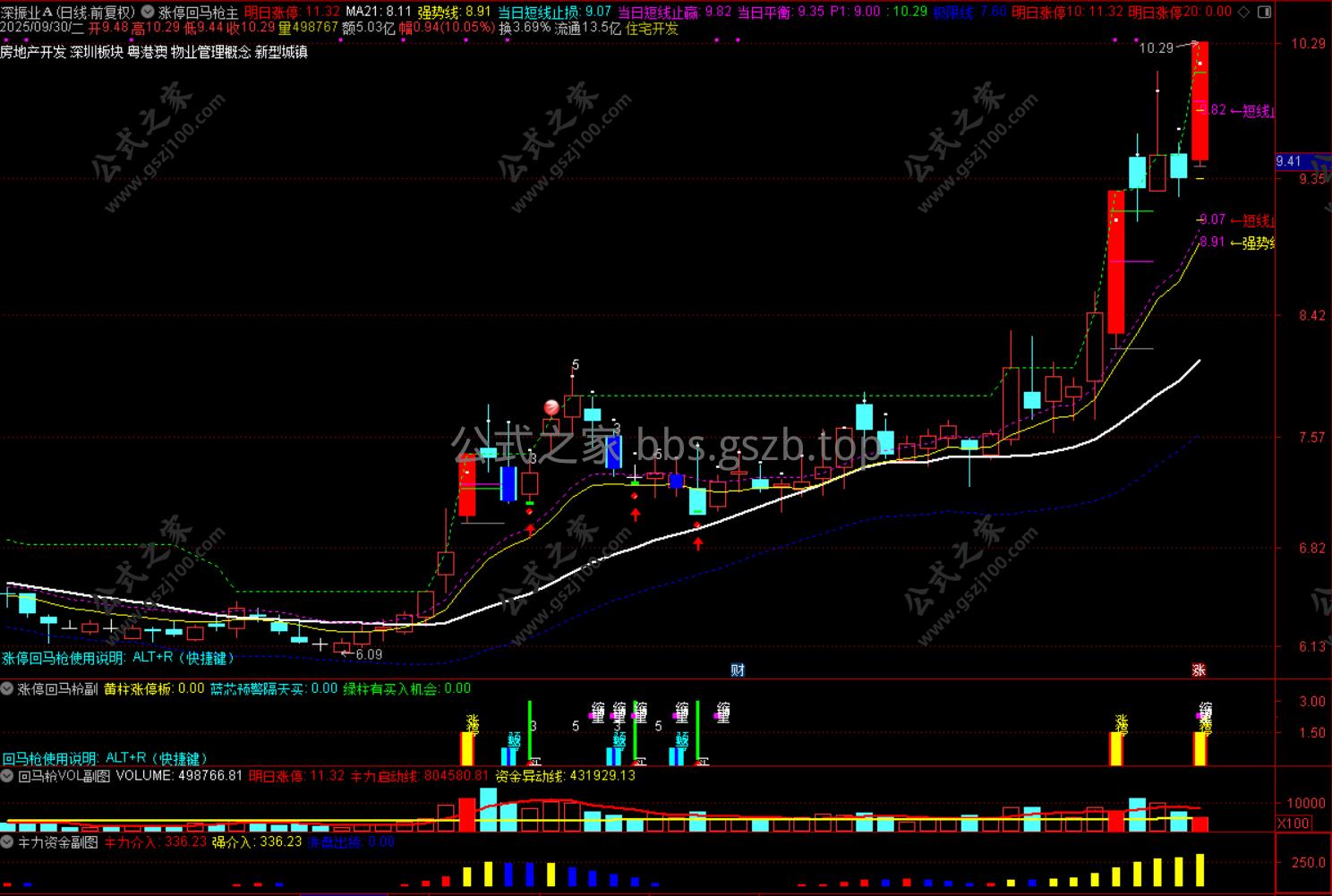Click the MA21: 8.11 indicator value
The image size is (1332, 896).
tap(379, 12)
